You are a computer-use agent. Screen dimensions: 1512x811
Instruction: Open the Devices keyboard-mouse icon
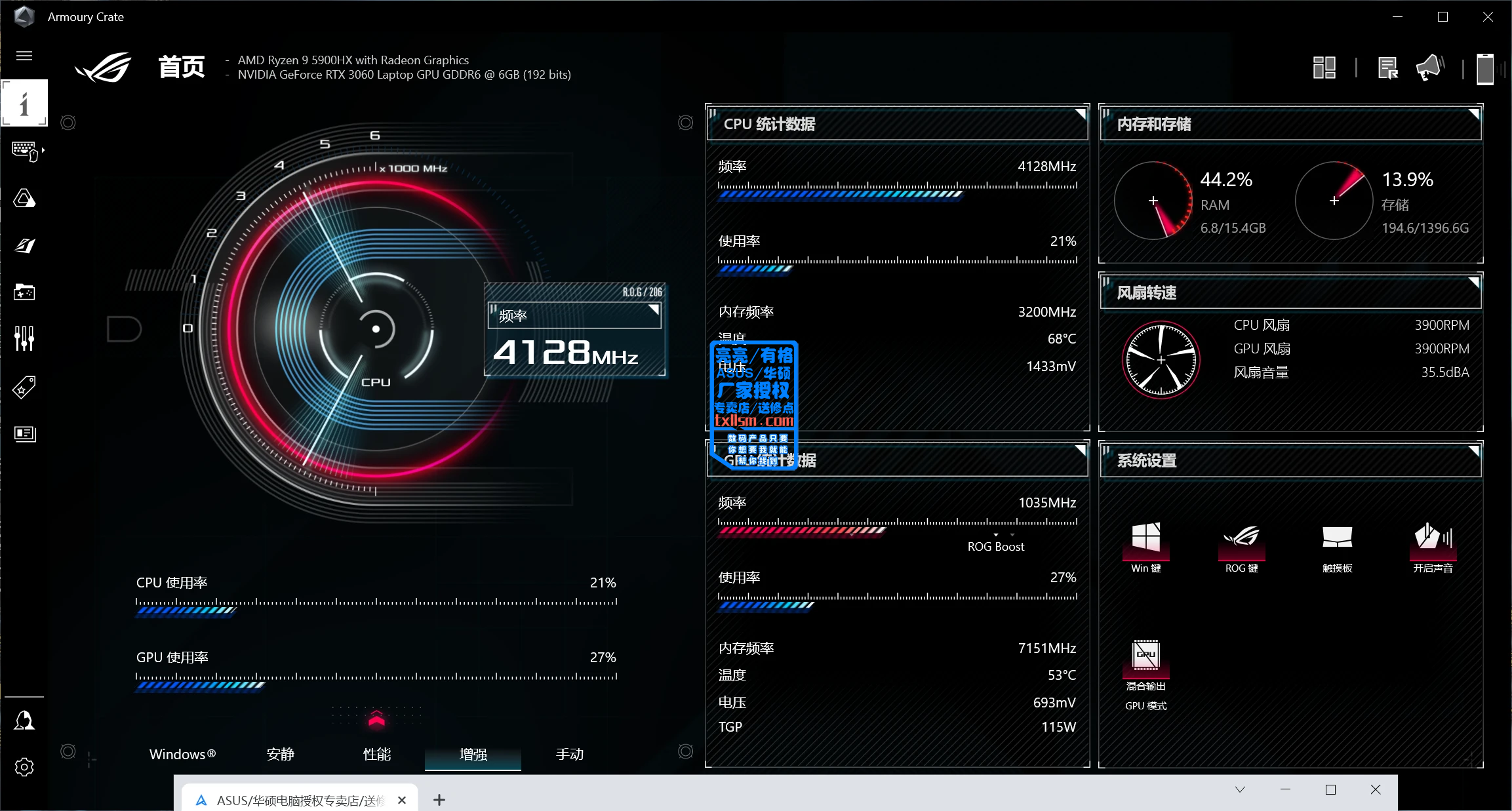(x=25, y=151)
